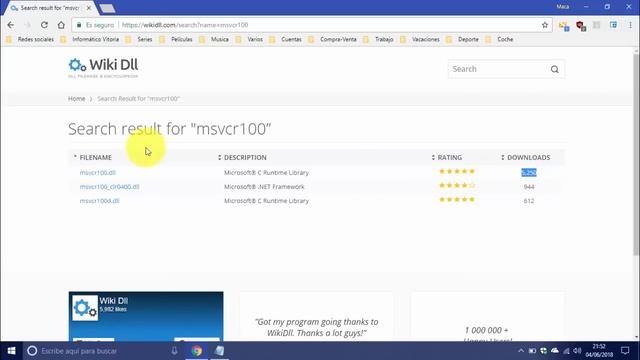Screen dimensions: 640x360
Task: Open browser home page icon
Action: pyautogui.click(x=61, y=25)
